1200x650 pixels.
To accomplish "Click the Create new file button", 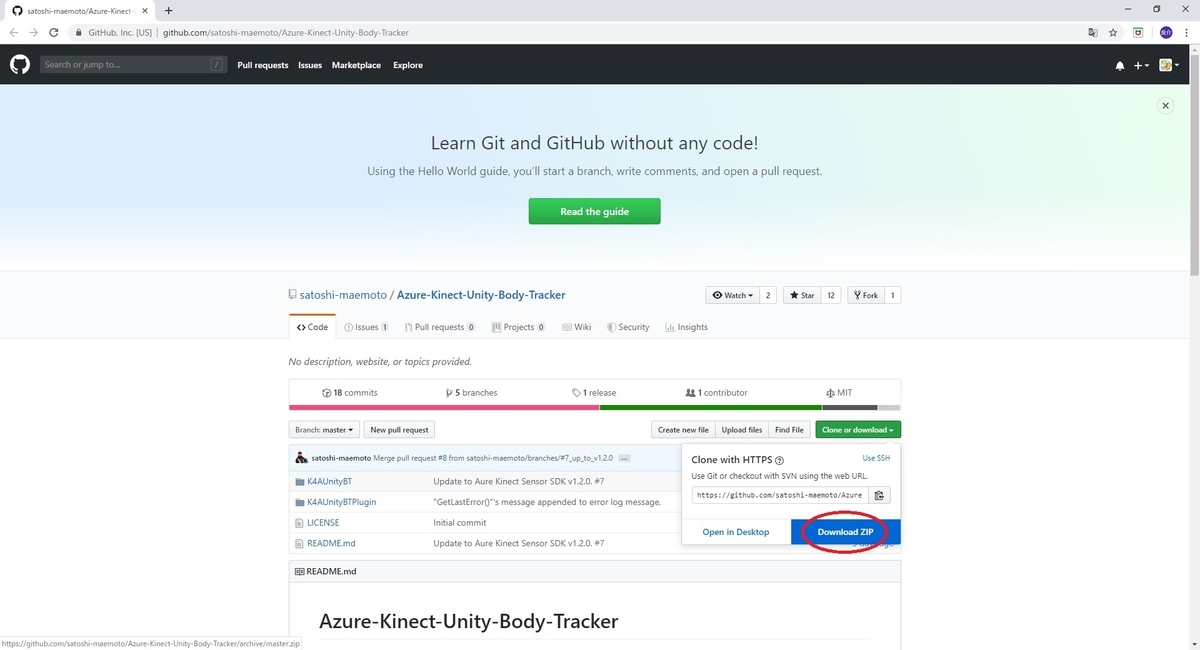I will tap(683, 430).
